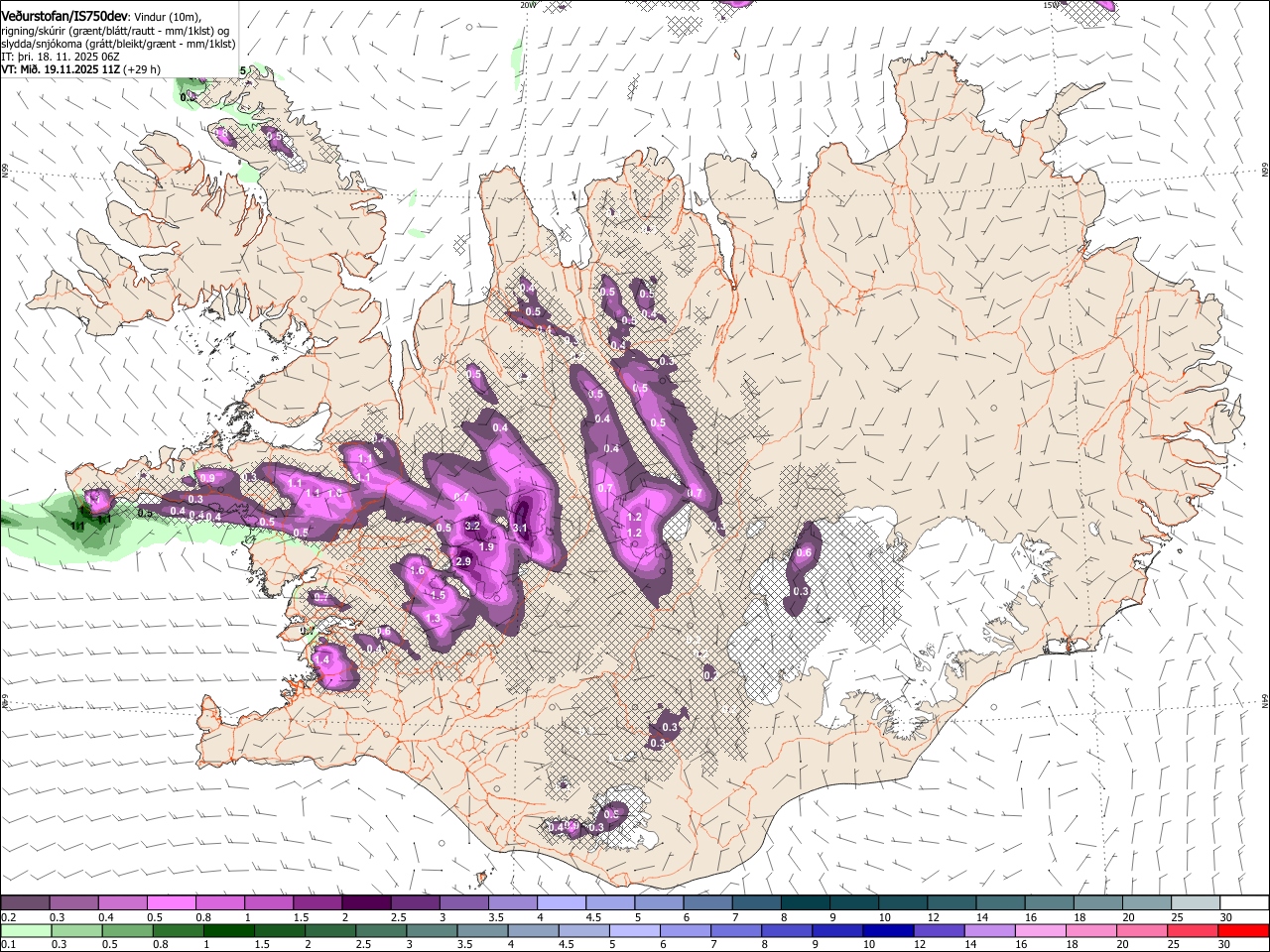This screenshot has width=1270, height=952.
Task: Click the top legend swatch between 3 and 3.5
Action: click(x=464, y=902)
